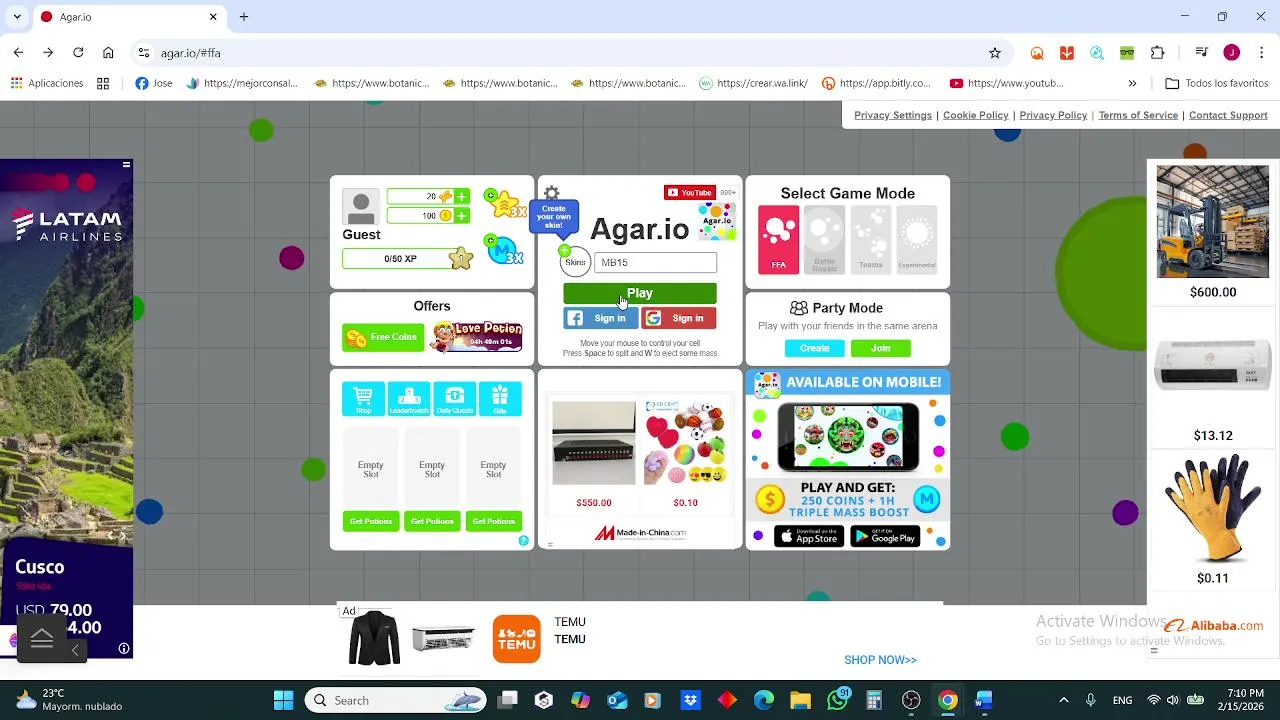This screenshot has height=720, width=1280.
Task: Open a new browser tab
Action: tap(244, 17)
